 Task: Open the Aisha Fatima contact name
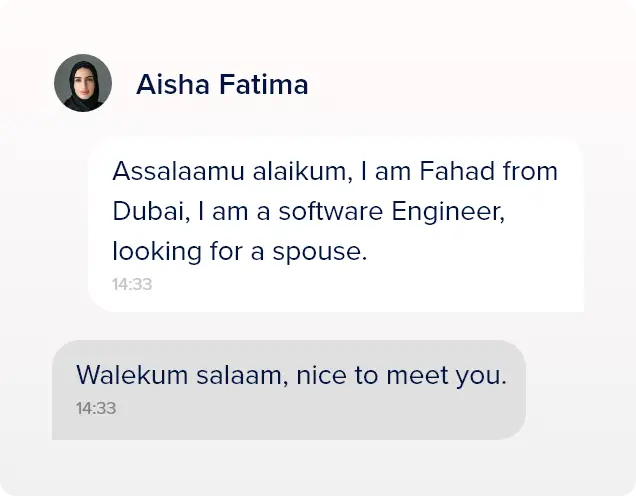pos(222,85)
